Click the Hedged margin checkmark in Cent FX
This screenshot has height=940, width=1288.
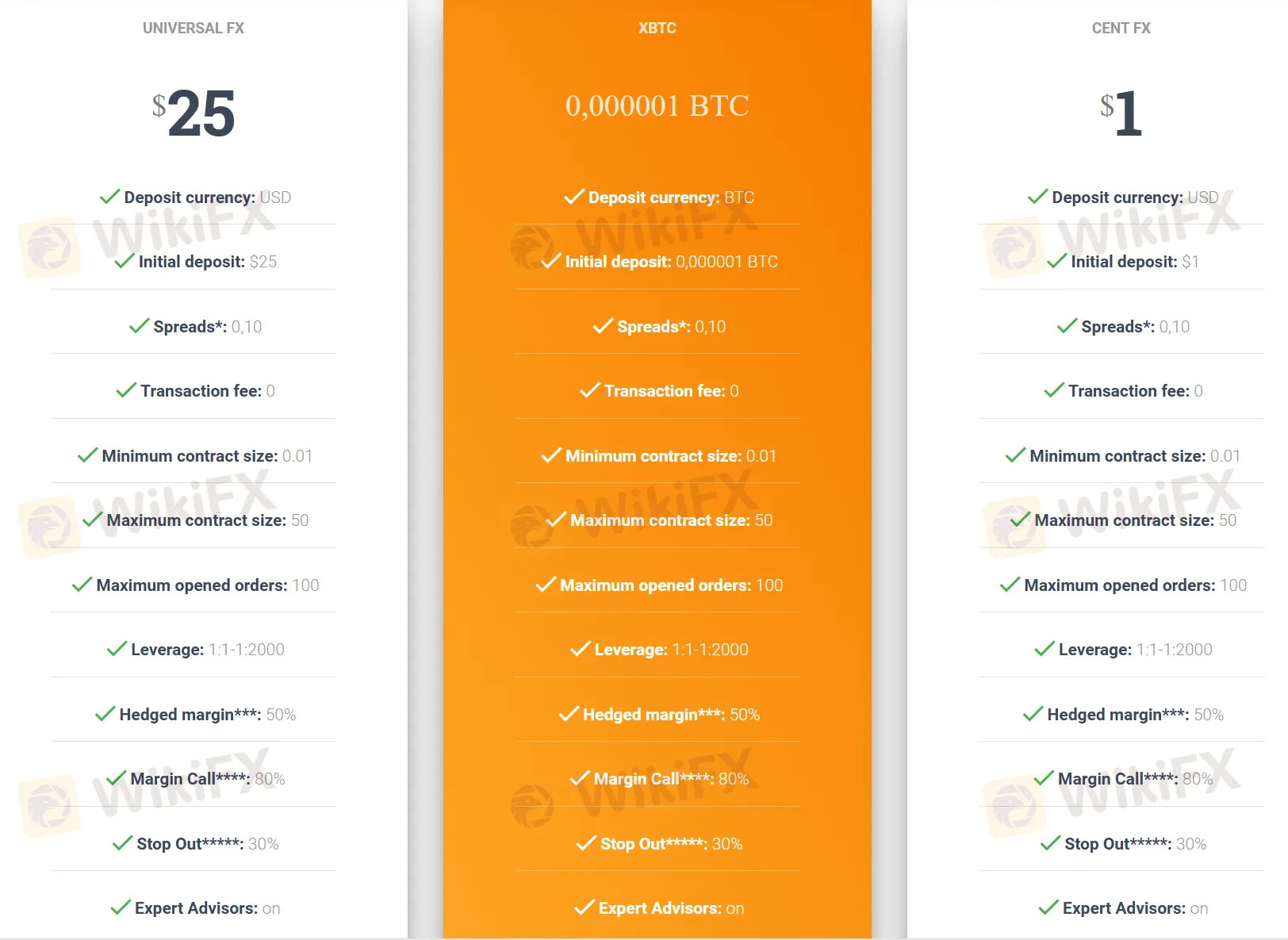coord(1033,714)
